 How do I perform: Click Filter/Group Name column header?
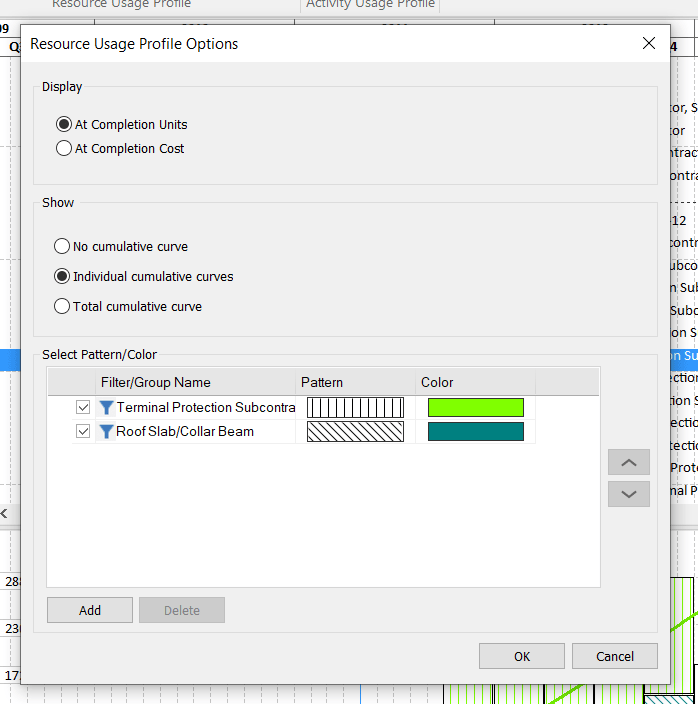click(195, 382)
